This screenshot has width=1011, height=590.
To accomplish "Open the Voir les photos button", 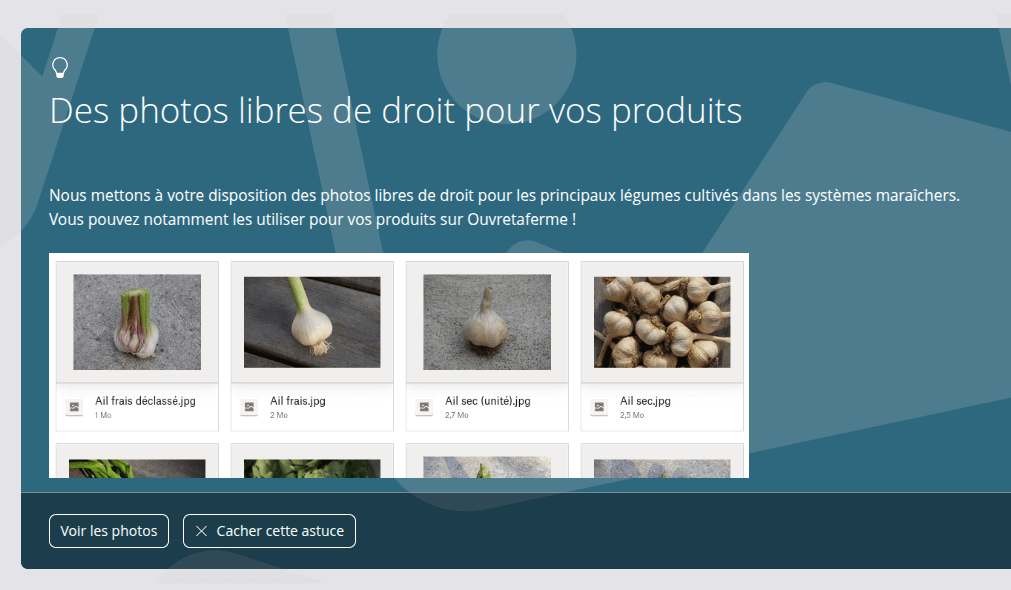I will pyautogui.click(x=109, y=531).
